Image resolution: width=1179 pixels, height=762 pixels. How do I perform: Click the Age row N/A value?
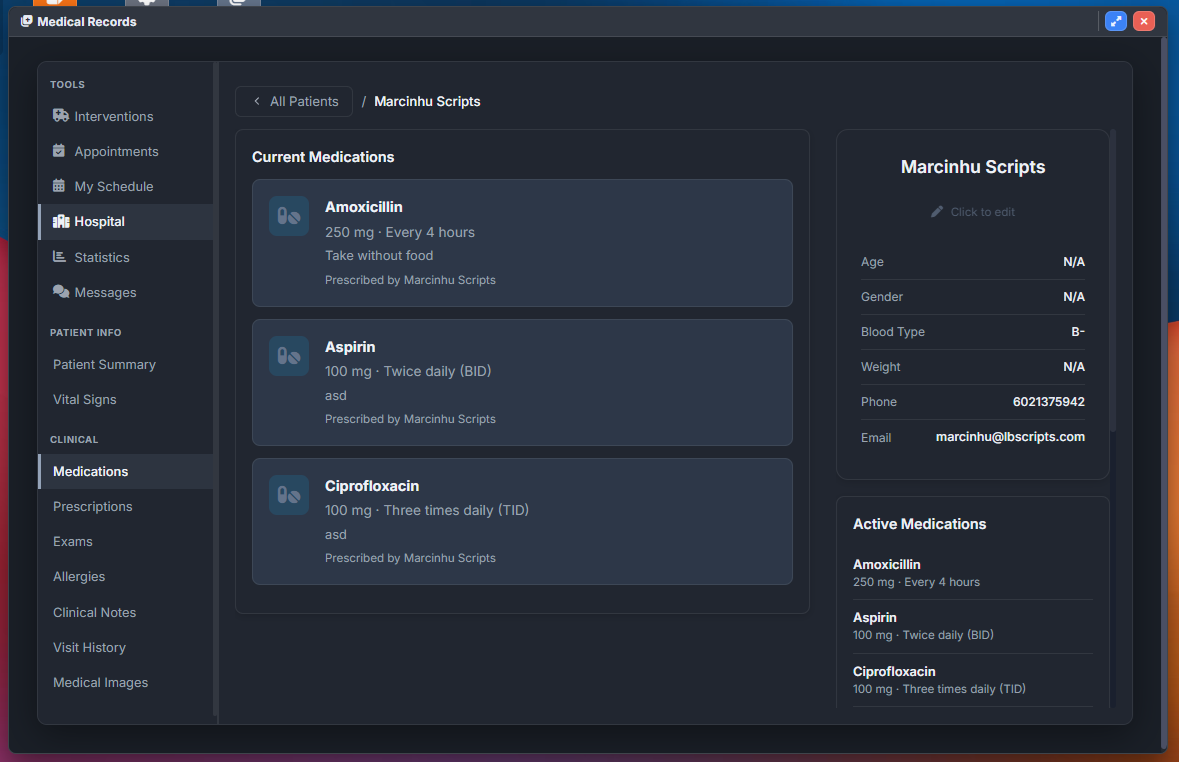click(x=1074, y=262)
